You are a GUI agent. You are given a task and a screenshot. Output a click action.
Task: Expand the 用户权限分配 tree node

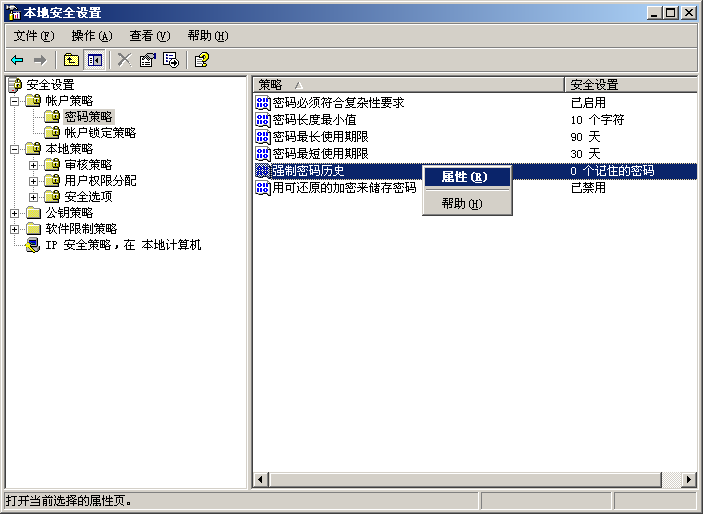point(33,181)
